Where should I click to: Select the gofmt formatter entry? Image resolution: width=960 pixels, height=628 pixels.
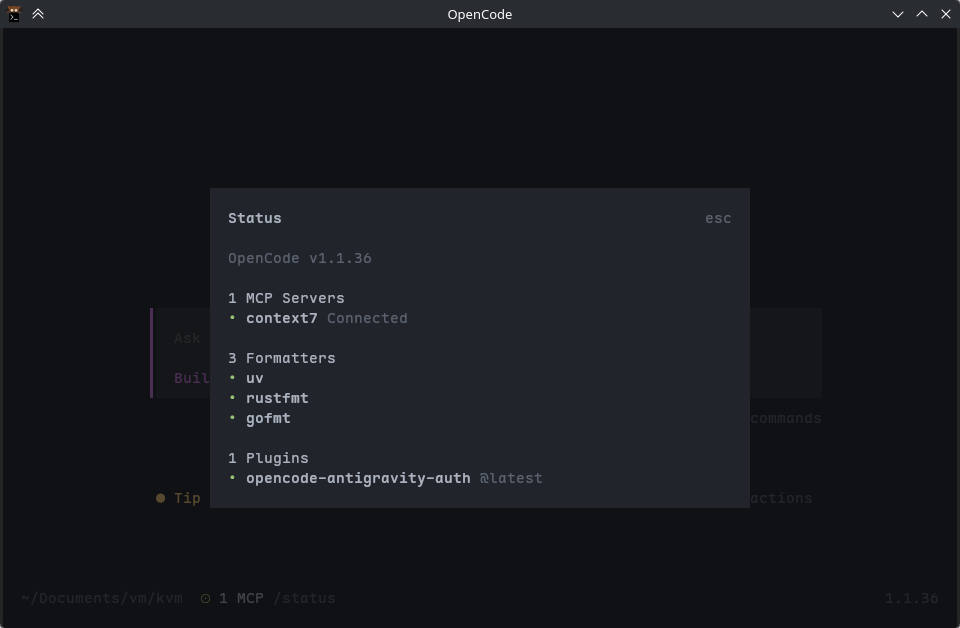click(x=268, y=419)
